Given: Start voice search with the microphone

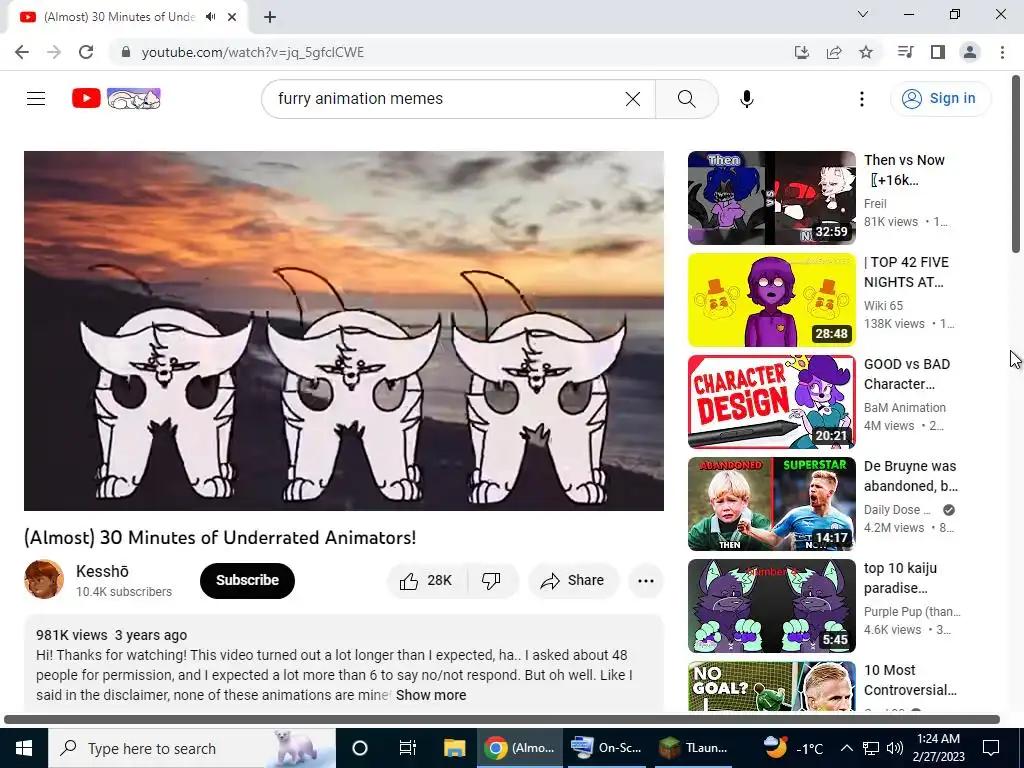Looking at the screenshot, I should pos(746,99).
